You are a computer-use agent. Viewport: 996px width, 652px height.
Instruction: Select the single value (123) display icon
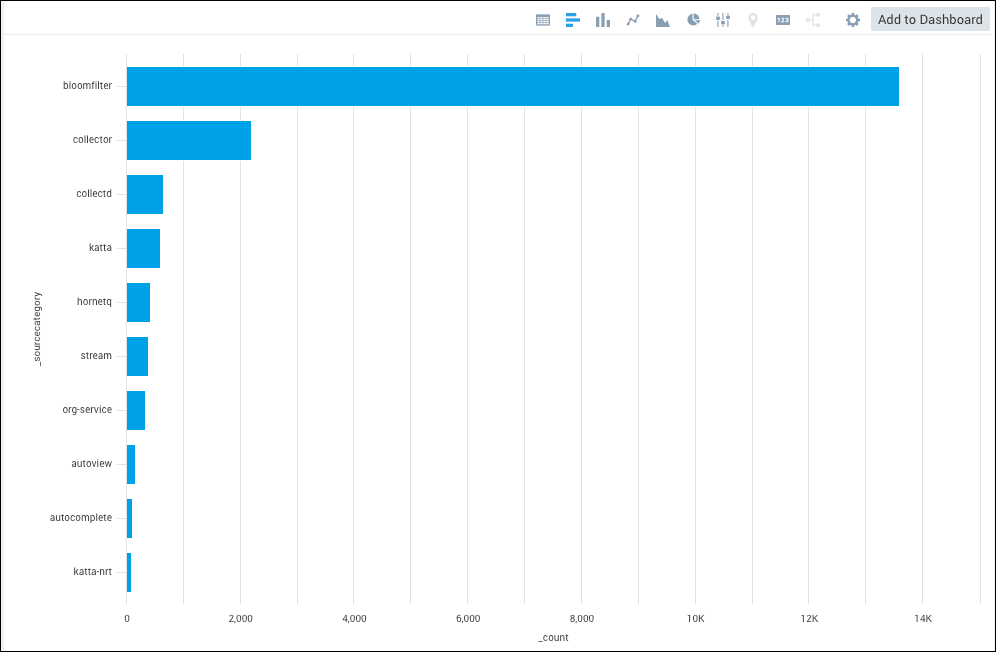[782, 19]
